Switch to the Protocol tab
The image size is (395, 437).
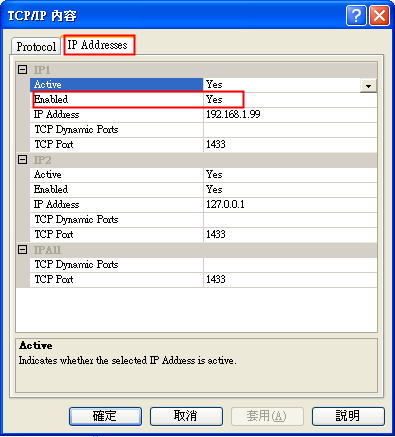pos(36,46)
